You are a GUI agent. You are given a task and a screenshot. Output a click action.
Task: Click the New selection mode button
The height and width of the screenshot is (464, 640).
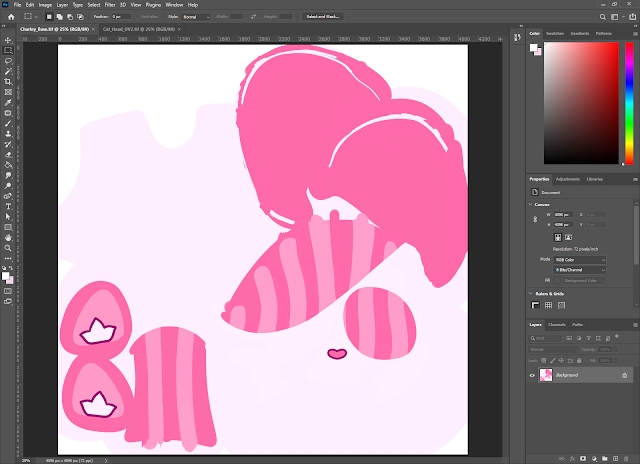(x=49, y=17)
